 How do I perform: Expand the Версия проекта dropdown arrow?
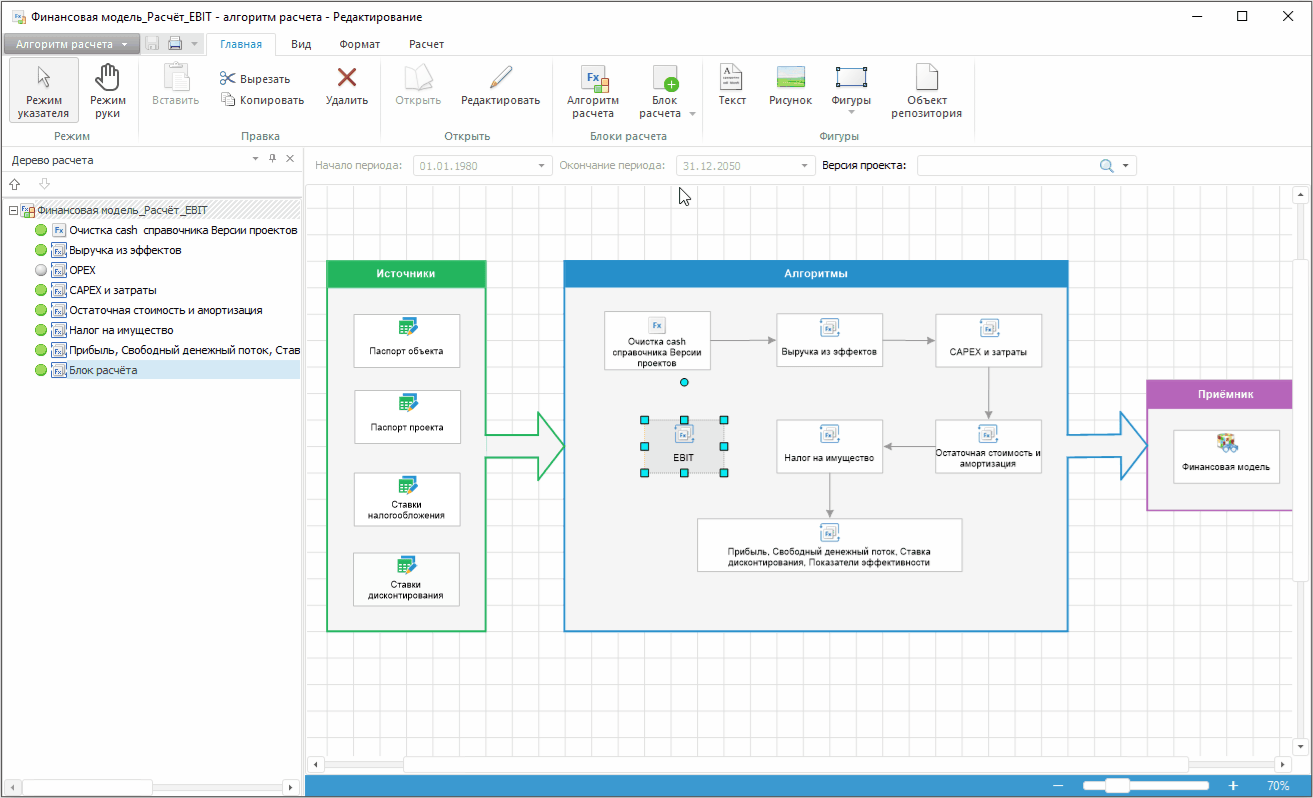1126,166
